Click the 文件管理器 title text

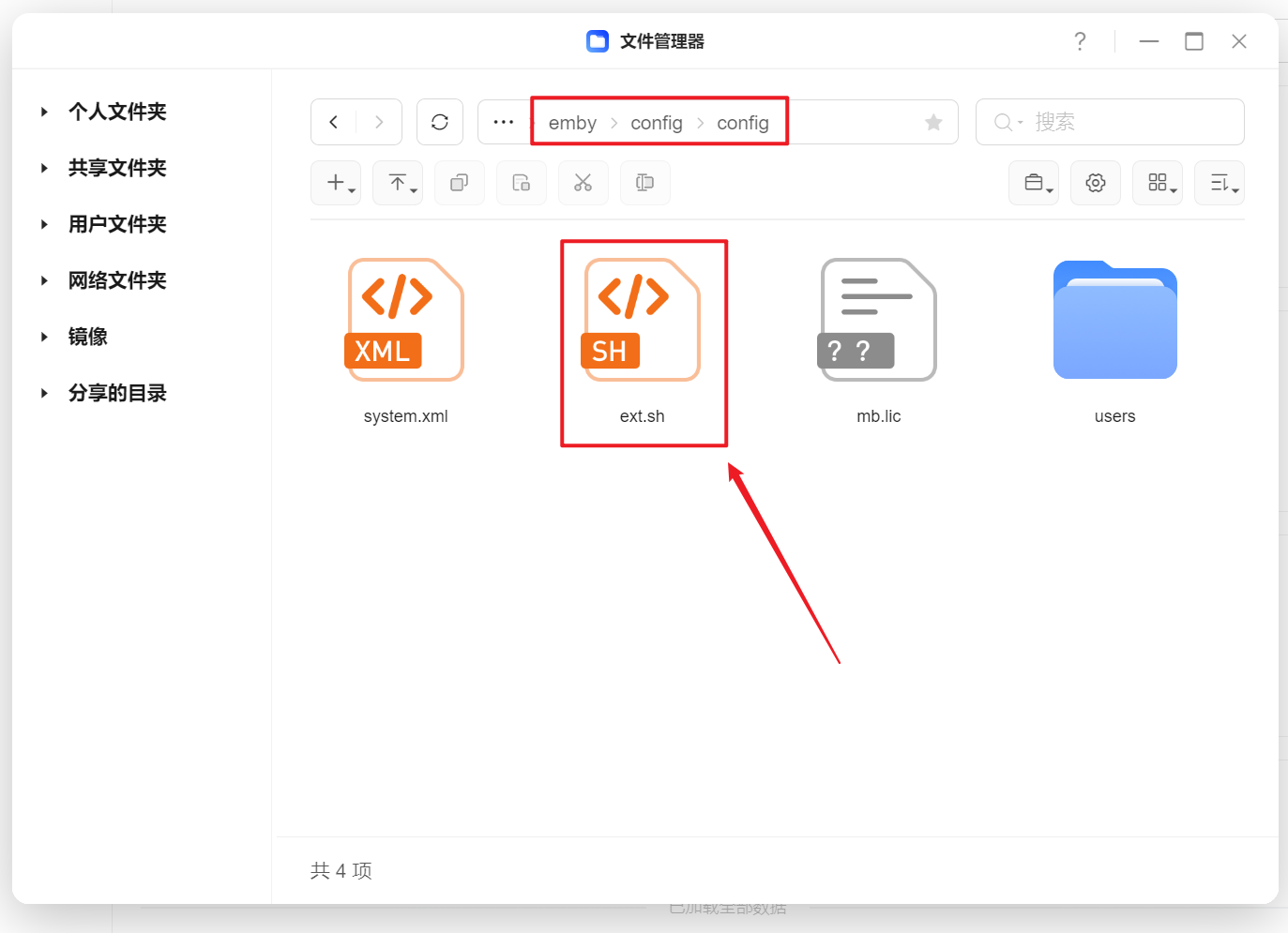point(662,41)
